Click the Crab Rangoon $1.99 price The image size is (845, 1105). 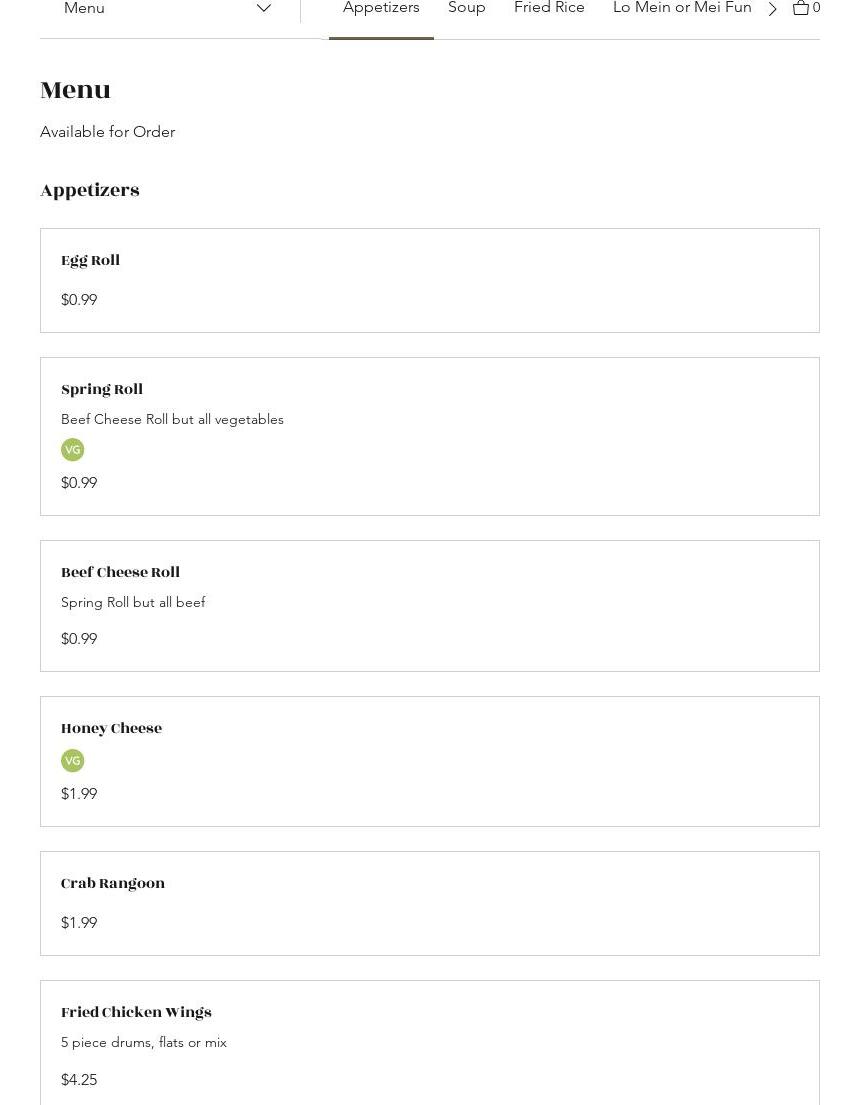79,923
